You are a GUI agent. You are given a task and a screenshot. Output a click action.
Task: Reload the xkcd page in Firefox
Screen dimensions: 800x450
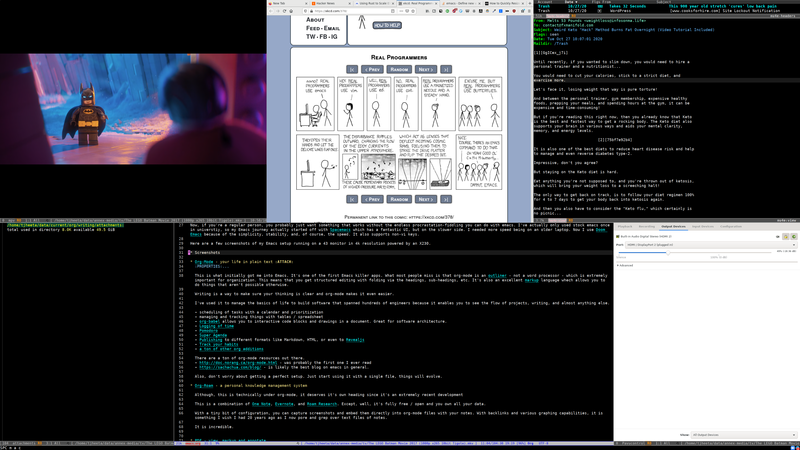(285, 11)
